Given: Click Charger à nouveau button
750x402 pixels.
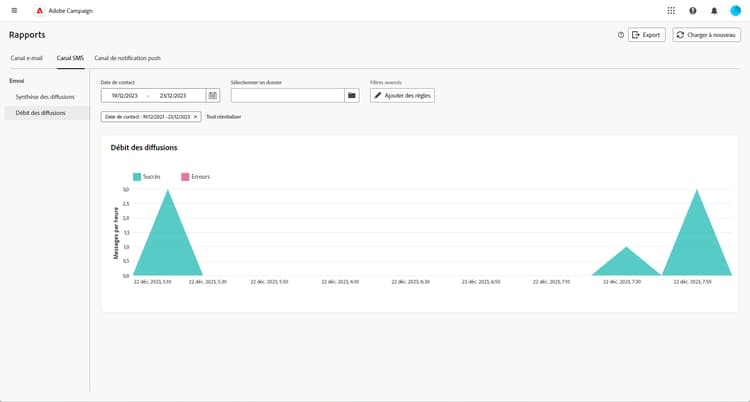Looking at the screenshot, I should 707,35.
